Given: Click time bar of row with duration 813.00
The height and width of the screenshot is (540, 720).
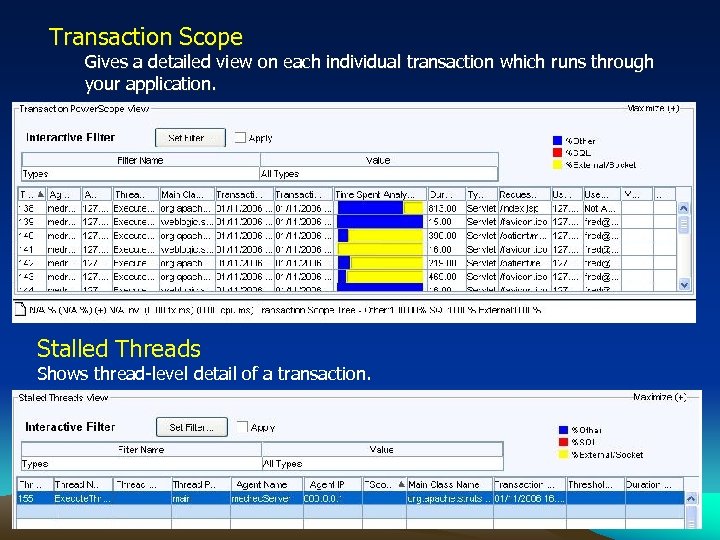Looking at the screenshot, I should 380,208.
